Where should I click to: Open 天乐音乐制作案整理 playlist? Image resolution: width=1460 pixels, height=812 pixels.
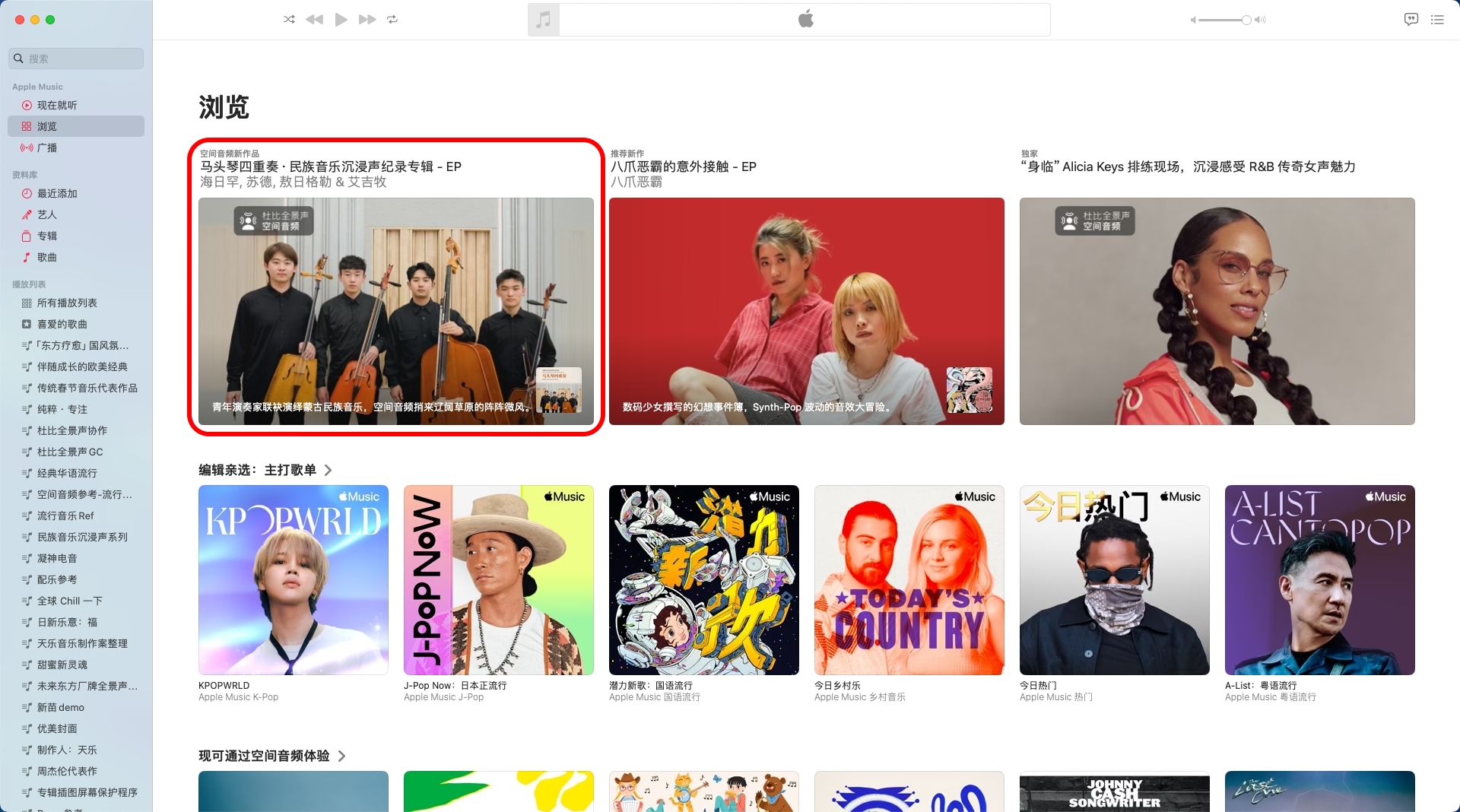coord(76,643)
